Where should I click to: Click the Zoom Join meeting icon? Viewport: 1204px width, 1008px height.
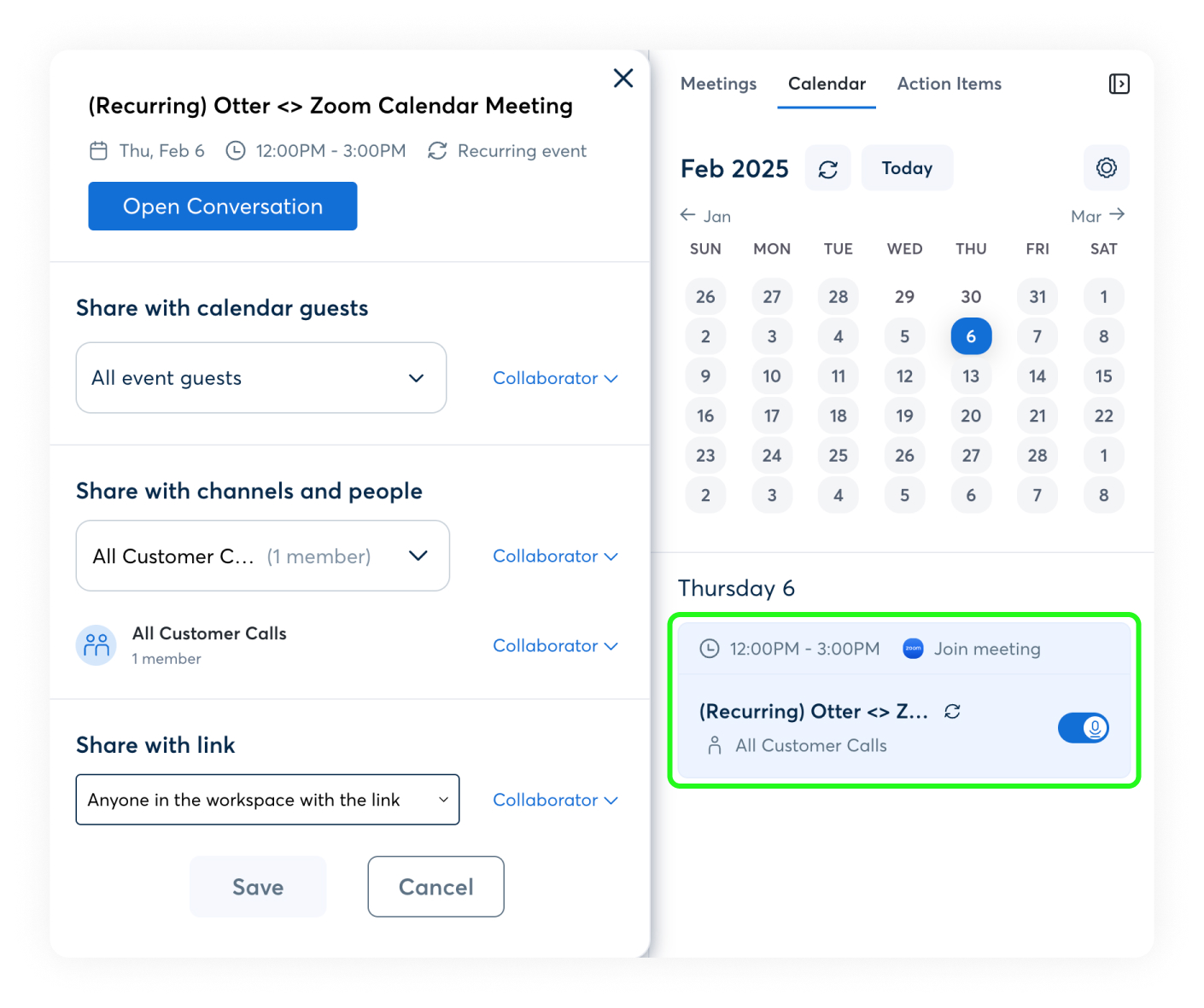pyautogui.click(x=913, y=649)
